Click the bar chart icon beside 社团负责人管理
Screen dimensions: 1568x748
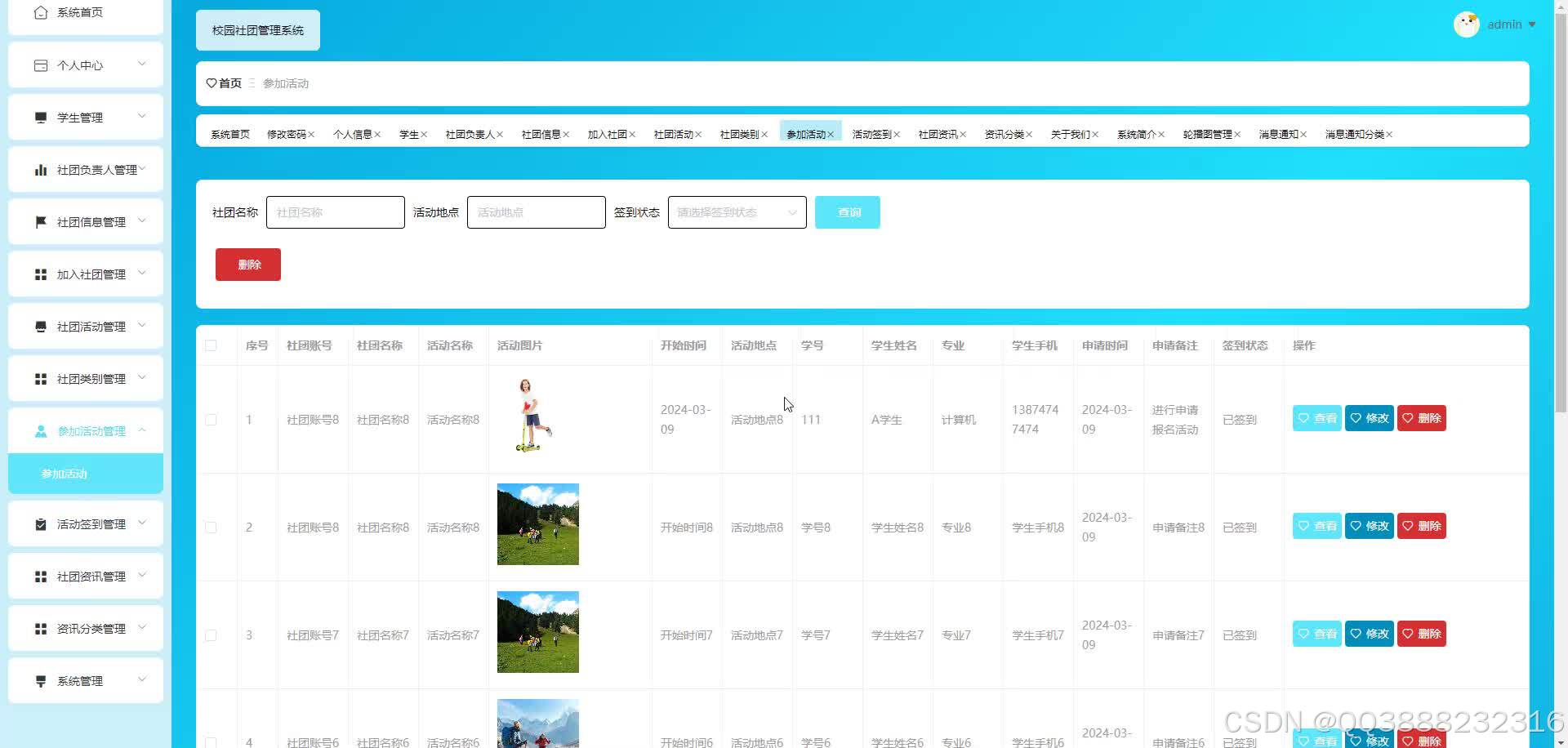pos(41,170)
